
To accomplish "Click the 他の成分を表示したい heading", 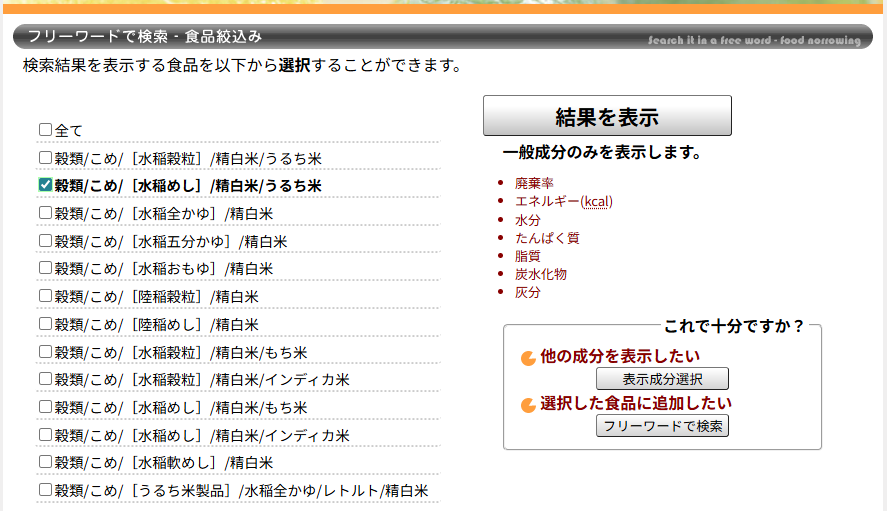I will tap(620, 356).
